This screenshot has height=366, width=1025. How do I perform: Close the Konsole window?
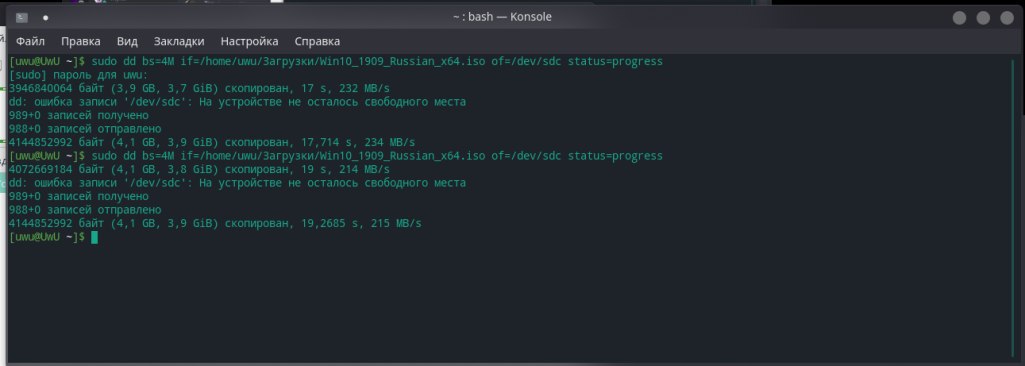(x=1007, y=18)
